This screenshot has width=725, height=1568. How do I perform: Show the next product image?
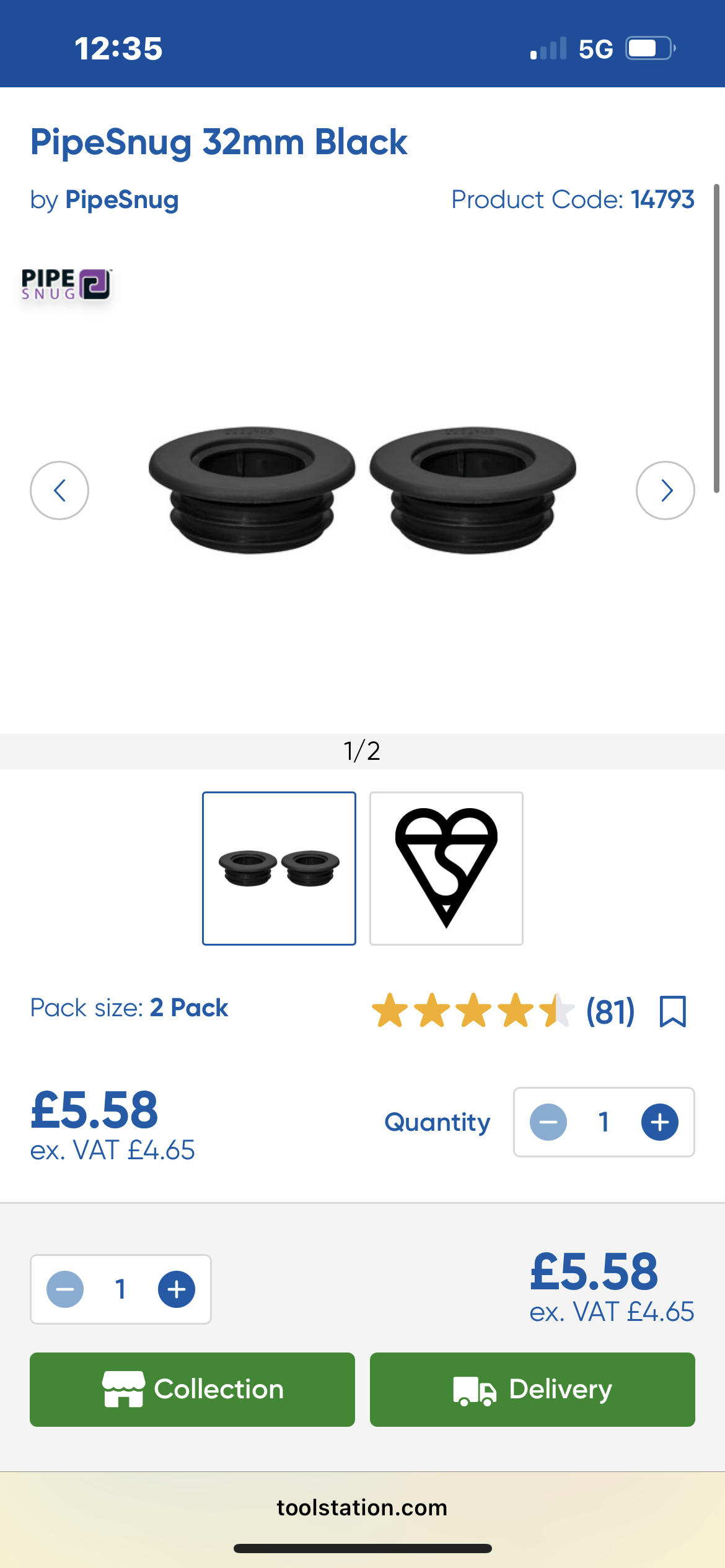(x=665, y=490)
